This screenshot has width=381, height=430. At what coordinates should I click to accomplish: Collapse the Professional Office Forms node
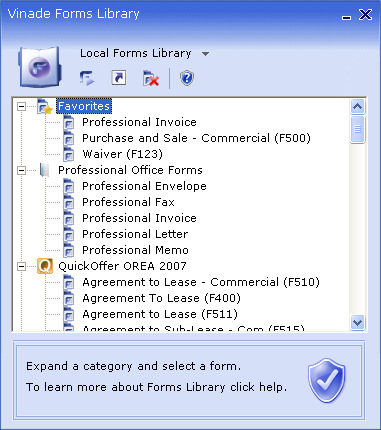click(21, 170)
